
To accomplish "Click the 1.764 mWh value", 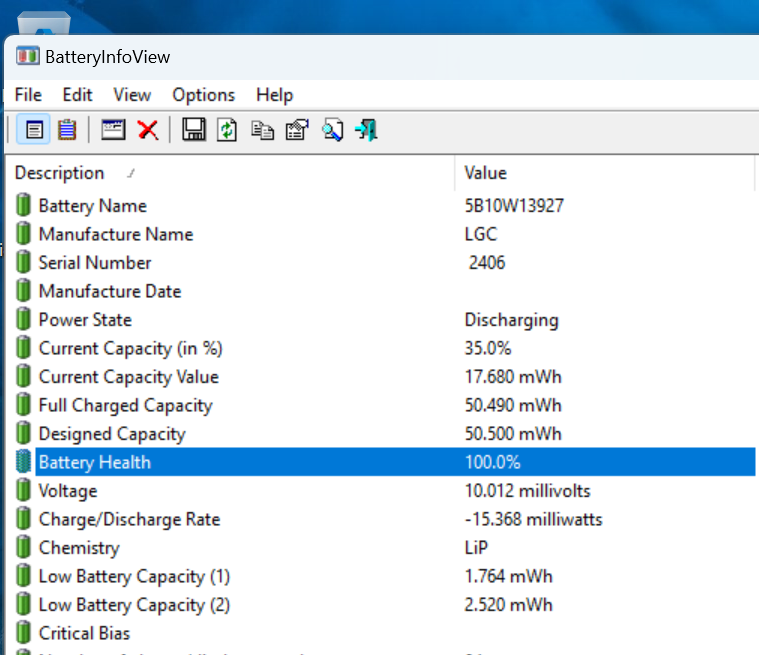I will click(x=508, y=576).
